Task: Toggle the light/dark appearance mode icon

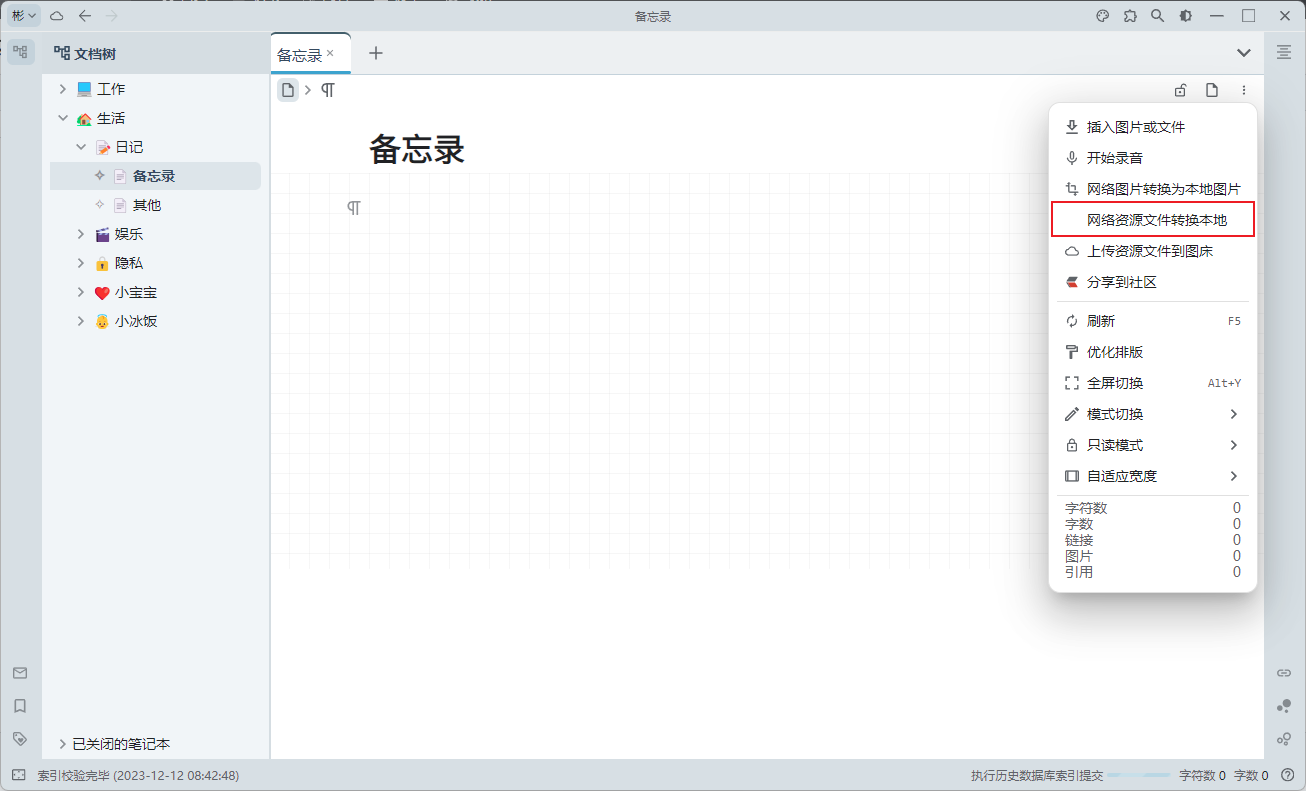Action: coord(1185,16)
